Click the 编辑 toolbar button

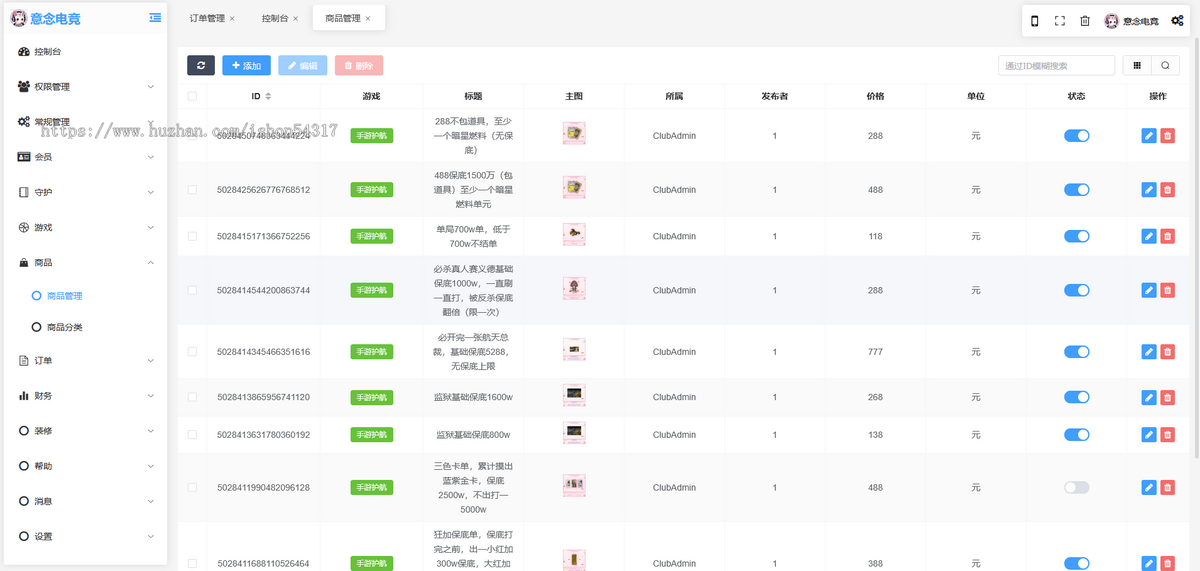(302, 65)
